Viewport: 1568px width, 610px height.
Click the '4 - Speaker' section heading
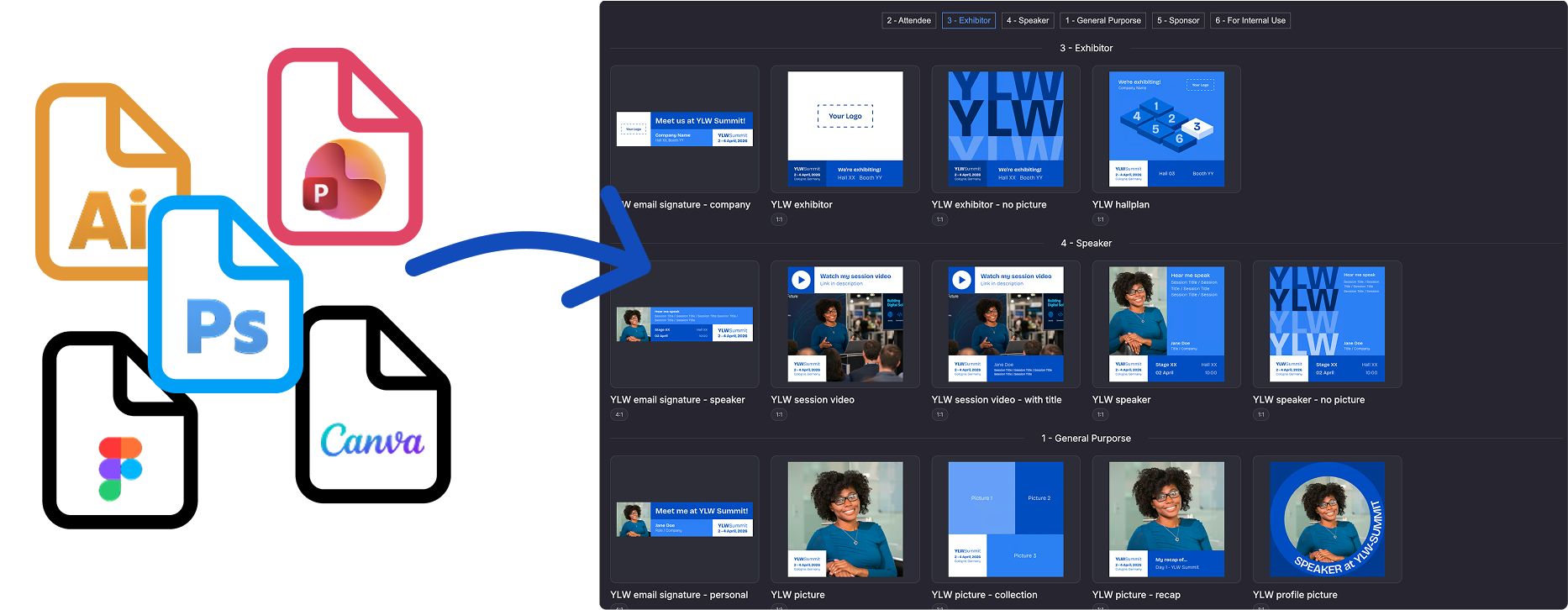[x=1086, y=243]
